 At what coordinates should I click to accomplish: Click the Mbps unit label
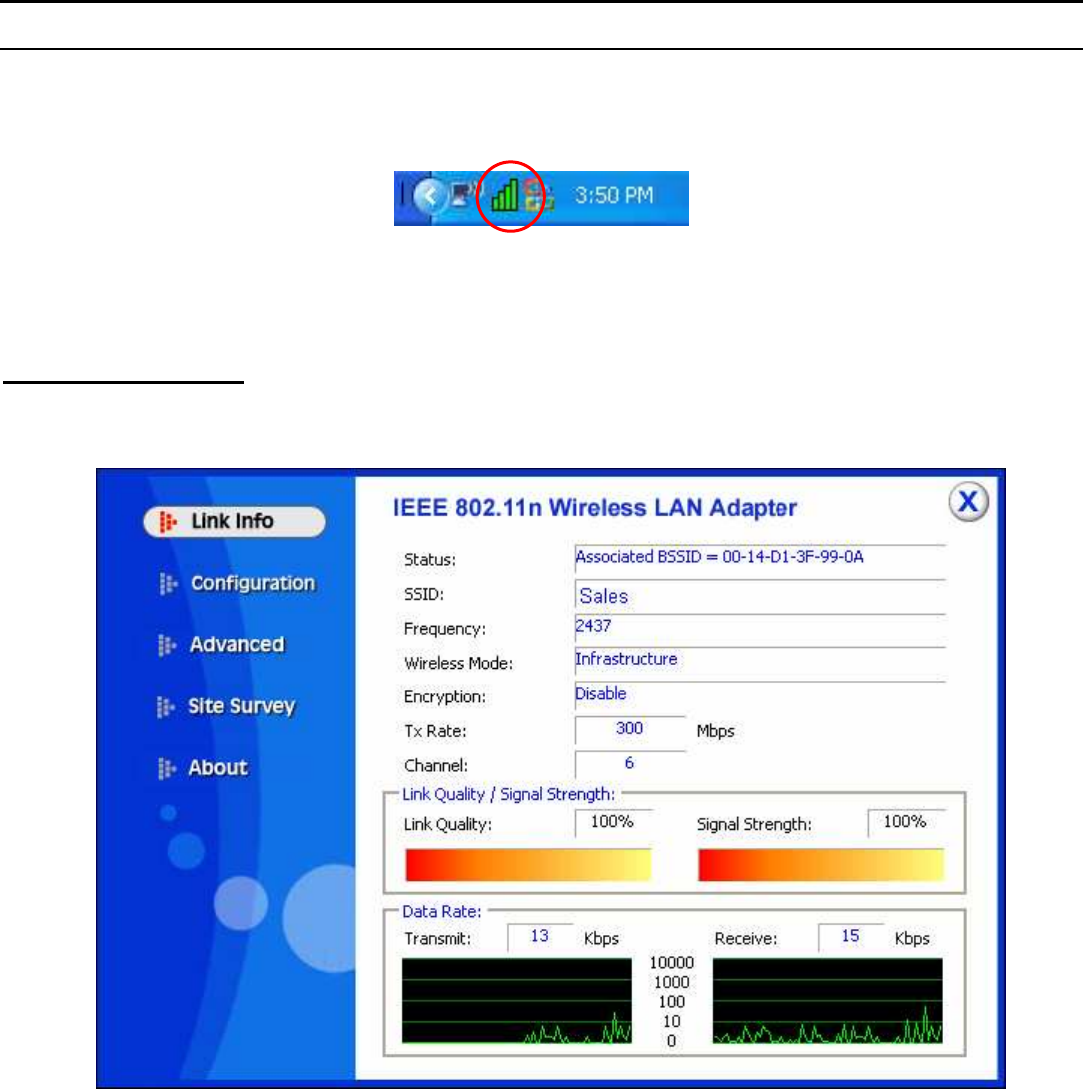coord(716,731)
